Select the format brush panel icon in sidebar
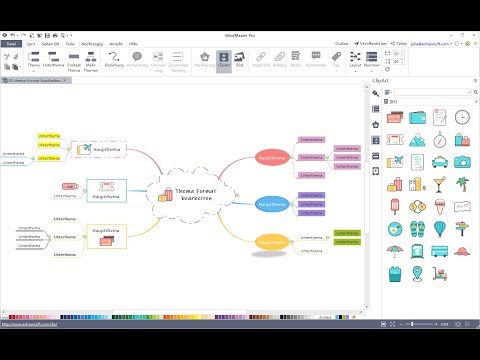Viewport: 480px width, 360px height. pyautogui.click(x=376, y=93)
